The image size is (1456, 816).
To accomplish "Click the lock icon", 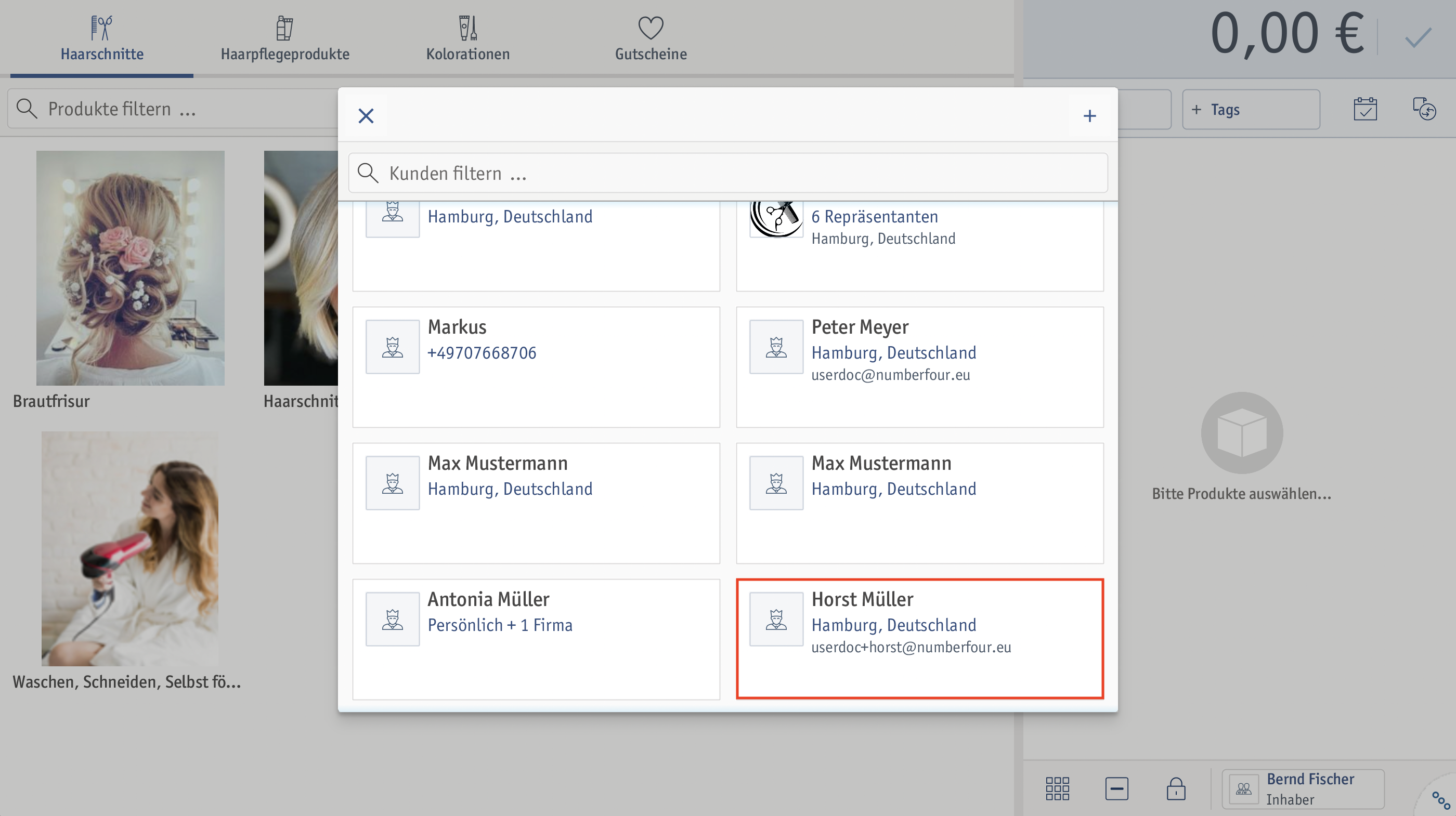I will tap(1176, 788).
